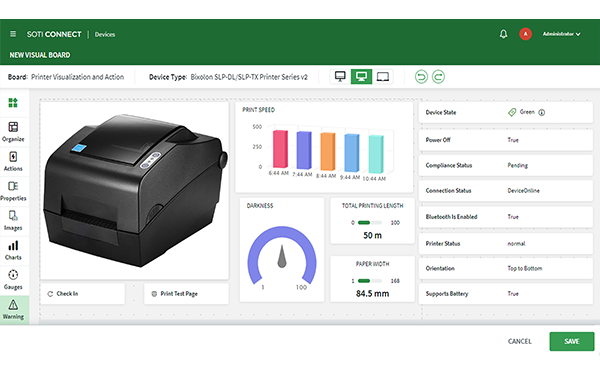Click the purple 7:44 AM bar
The height and width of the screenshot is (375, 600).
(304, 150)
